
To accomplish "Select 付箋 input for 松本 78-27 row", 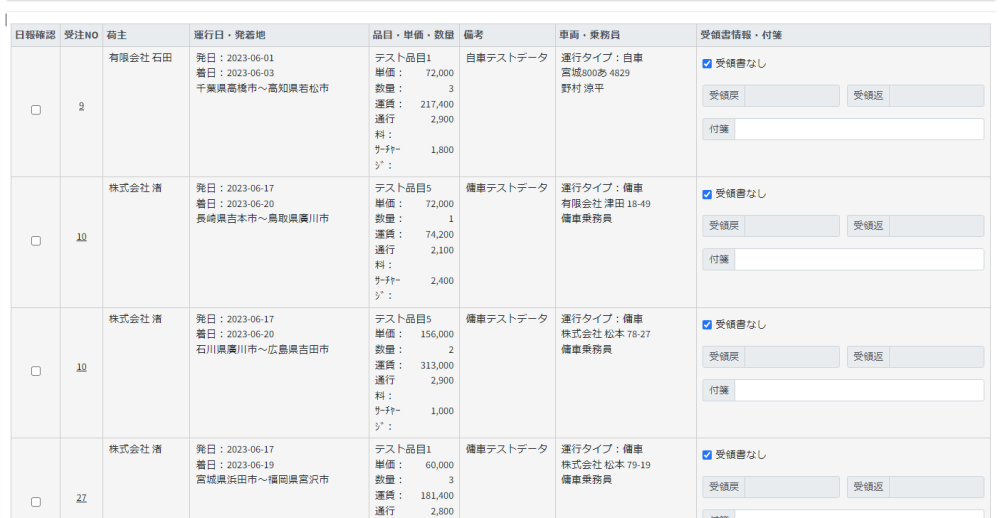I will 858,390.
